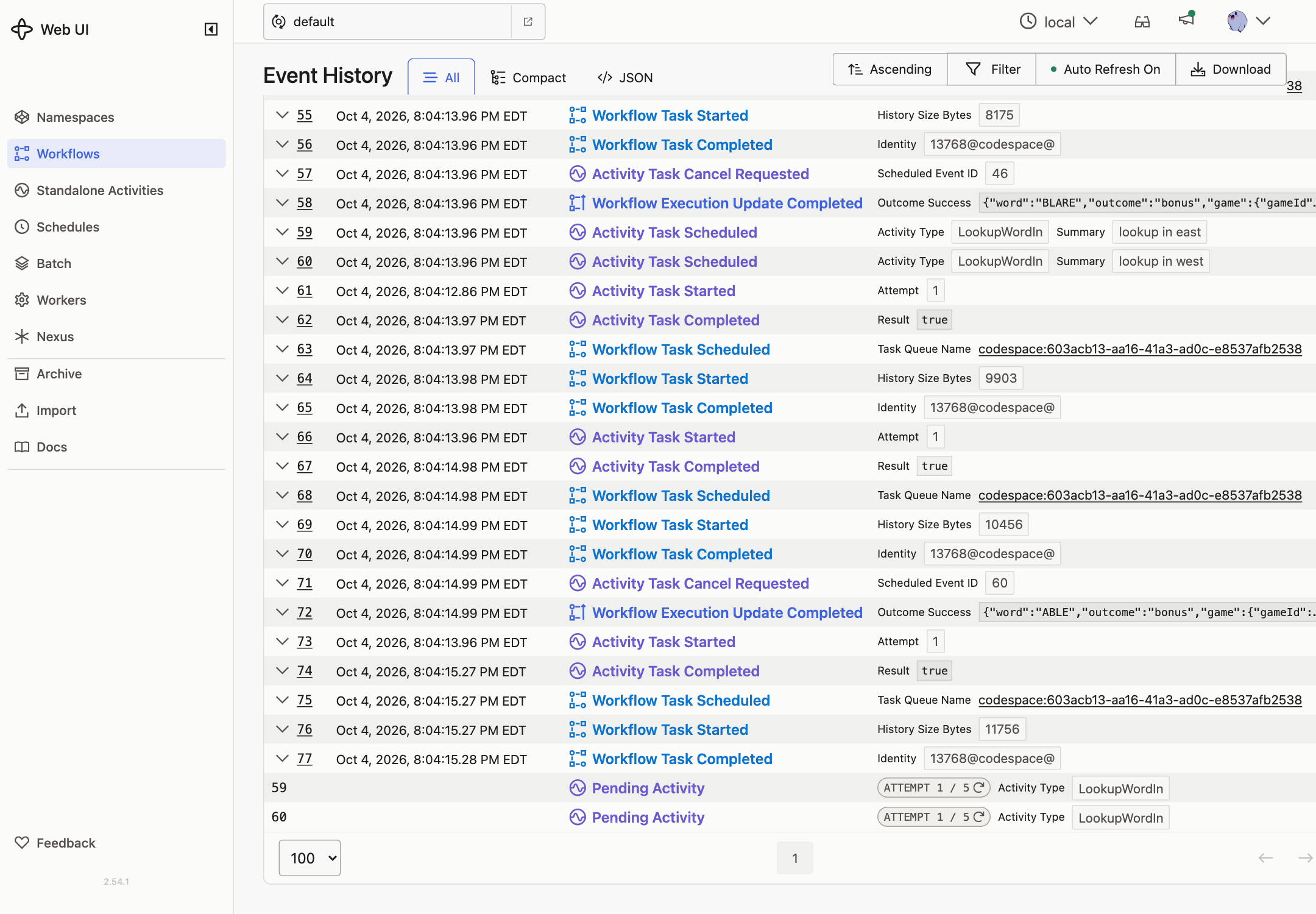Collapse the sidebar with the panel icon
The width and height of the screenshot is (1316, 914).
211,29
